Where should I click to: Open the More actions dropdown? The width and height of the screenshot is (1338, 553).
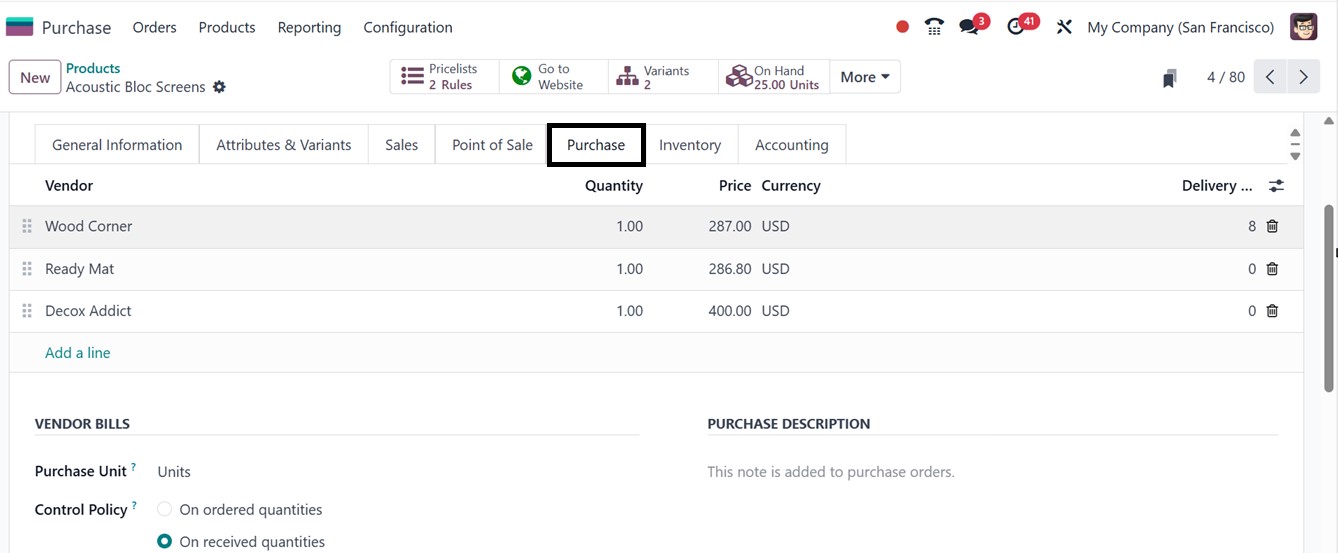pyautogui.click(x=865, y=77)
